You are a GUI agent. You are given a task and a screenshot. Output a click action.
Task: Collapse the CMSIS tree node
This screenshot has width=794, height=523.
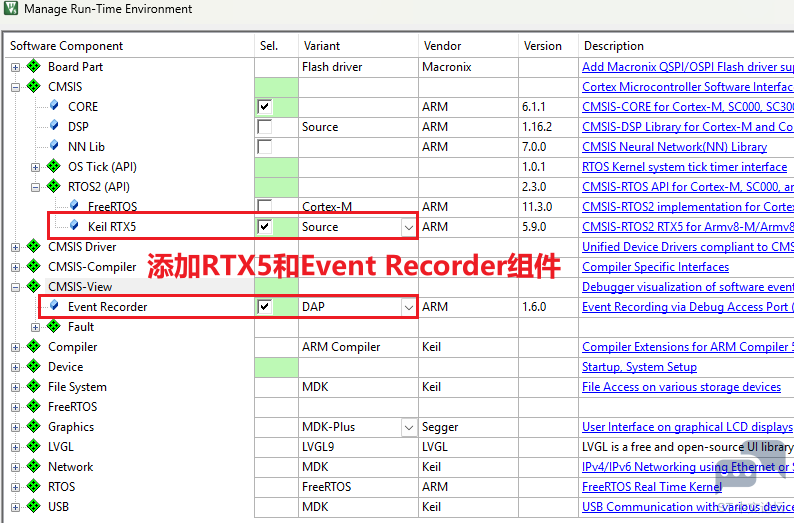click(x=15, y=87)
